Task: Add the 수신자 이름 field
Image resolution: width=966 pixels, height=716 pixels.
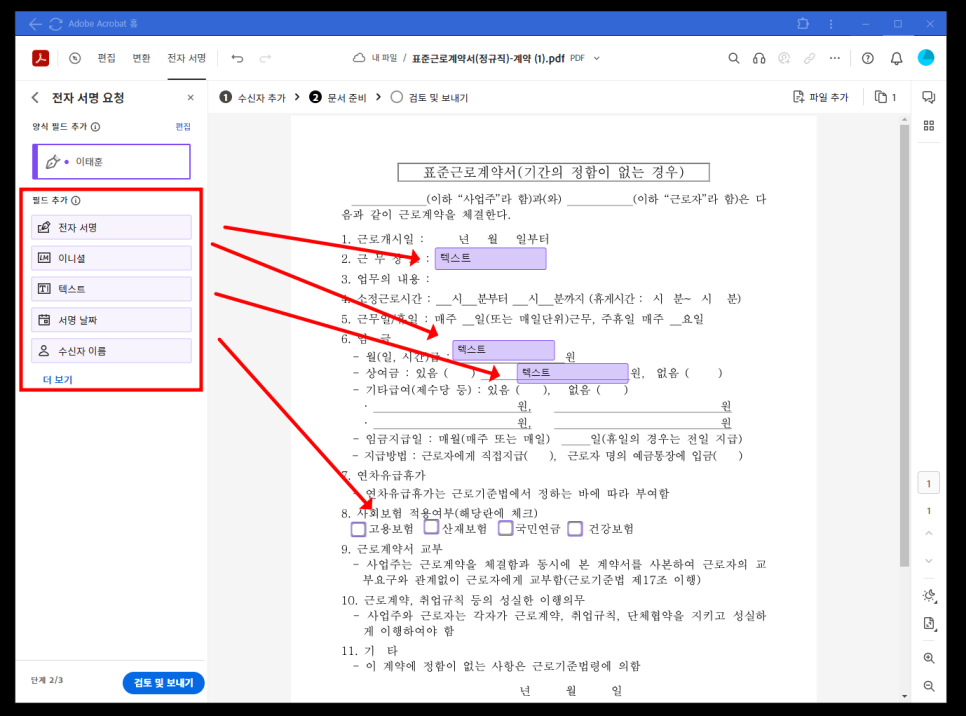Action: click(112, 351)
